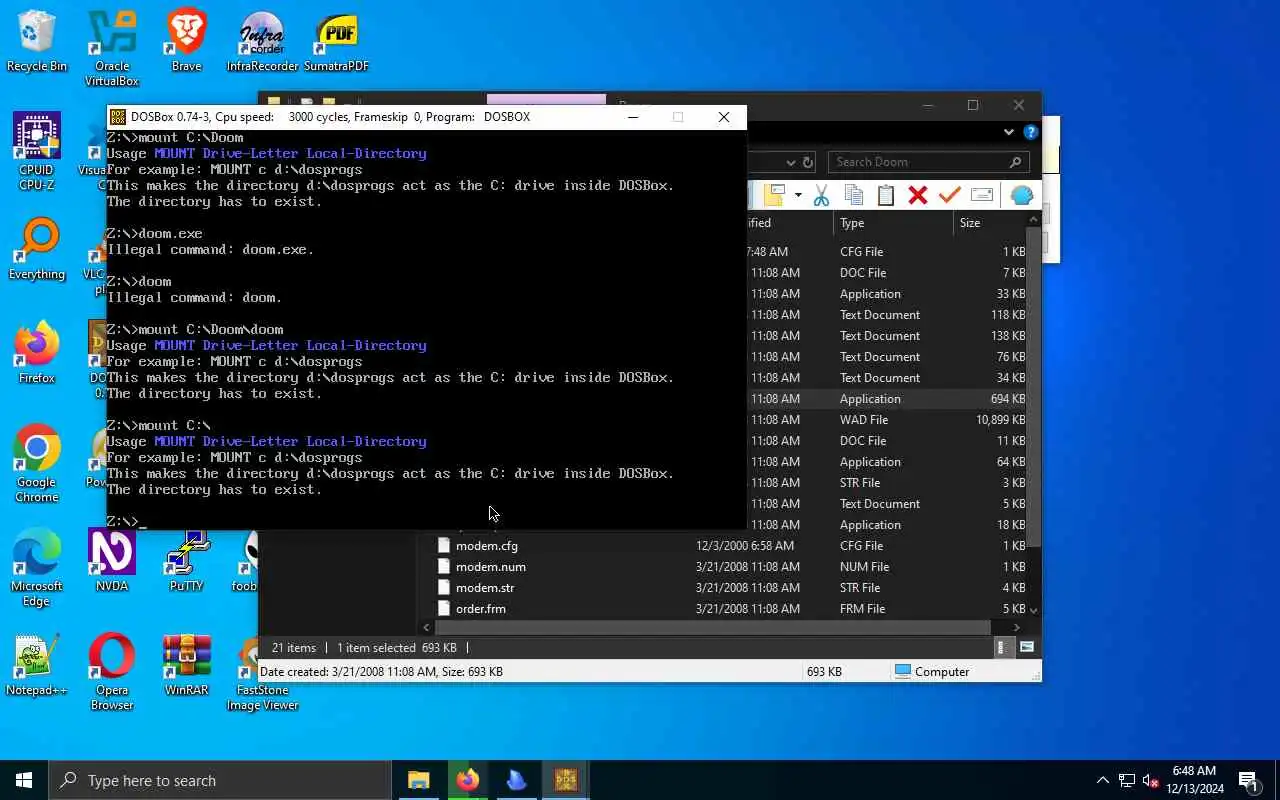The height and width of the screenshot is (800, 1280).
Task: Open Google Chrome desktop icon
Action: 37,464
